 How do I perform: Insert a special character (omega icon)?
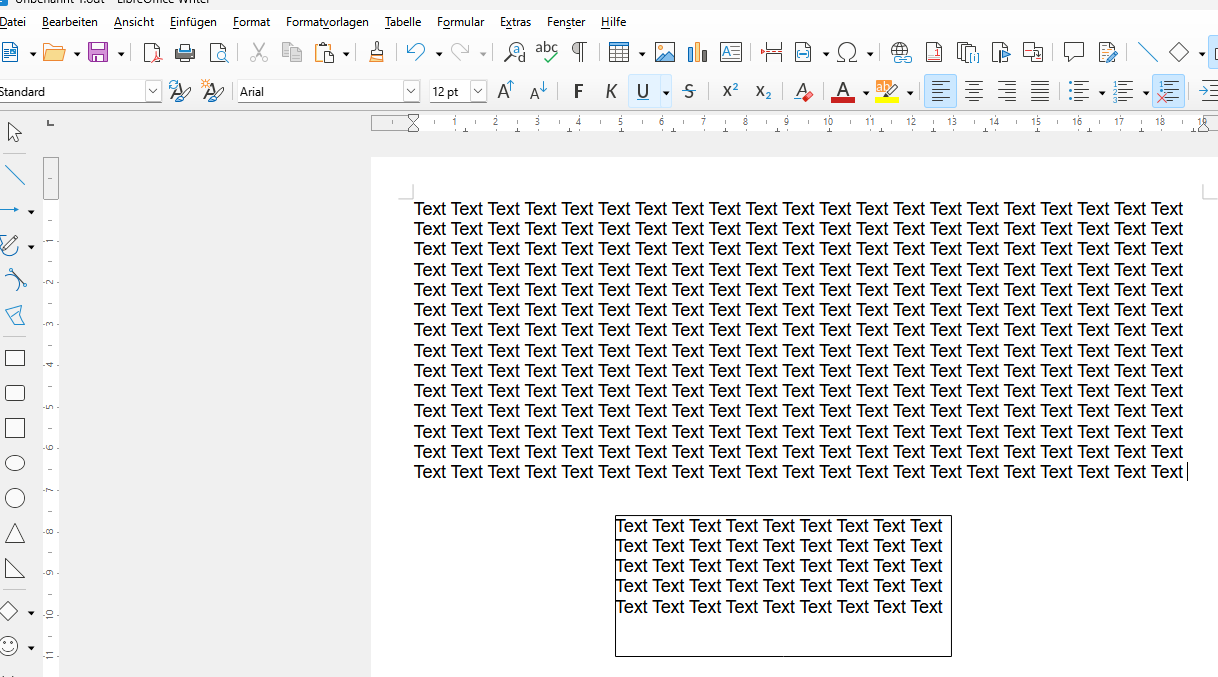[847, 52]
